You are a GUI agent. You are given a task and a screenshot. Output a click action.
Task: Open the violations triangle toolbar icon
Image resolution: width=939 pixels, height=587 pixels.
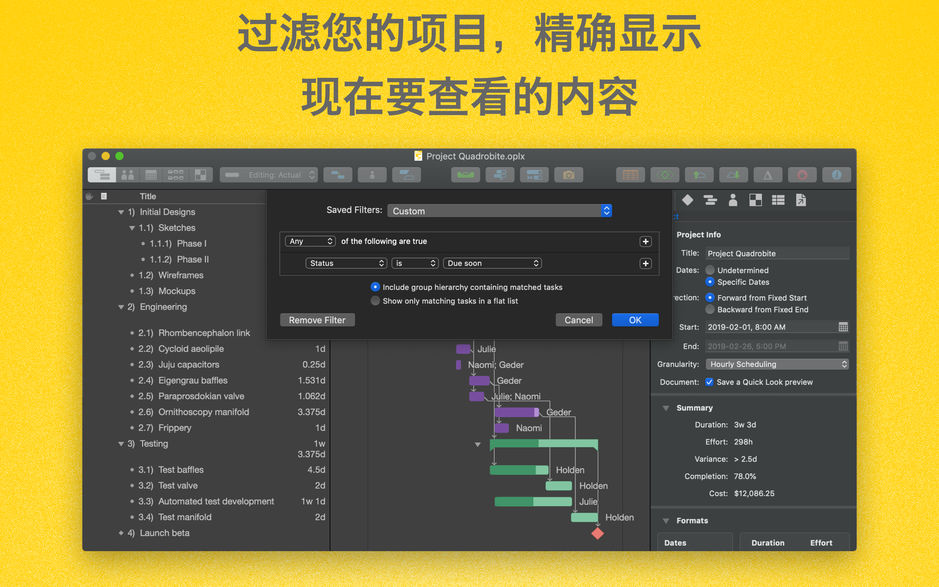769,175
